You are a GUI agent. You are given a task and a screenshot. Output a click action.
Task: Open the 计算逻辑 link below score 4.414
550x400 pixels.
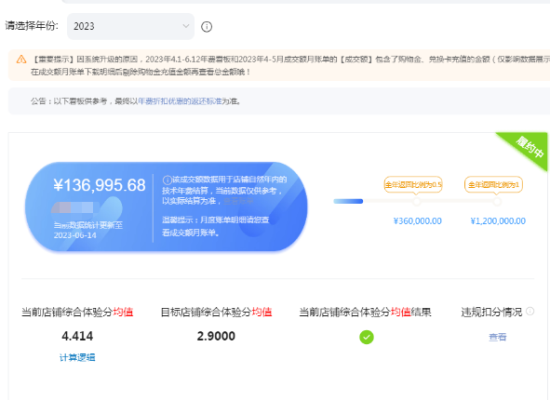[x=77, y=358]
